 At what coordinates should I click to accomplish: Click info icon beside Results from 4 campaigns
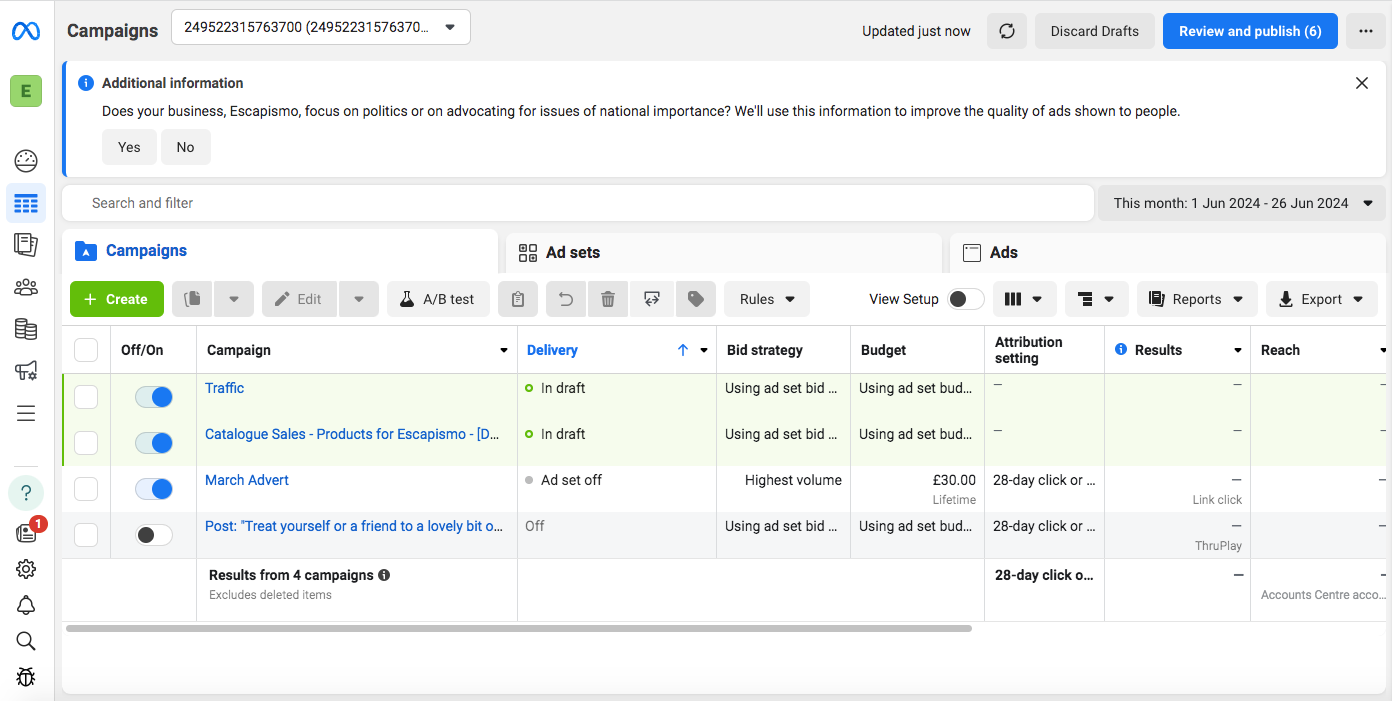[x=384, y=576]
